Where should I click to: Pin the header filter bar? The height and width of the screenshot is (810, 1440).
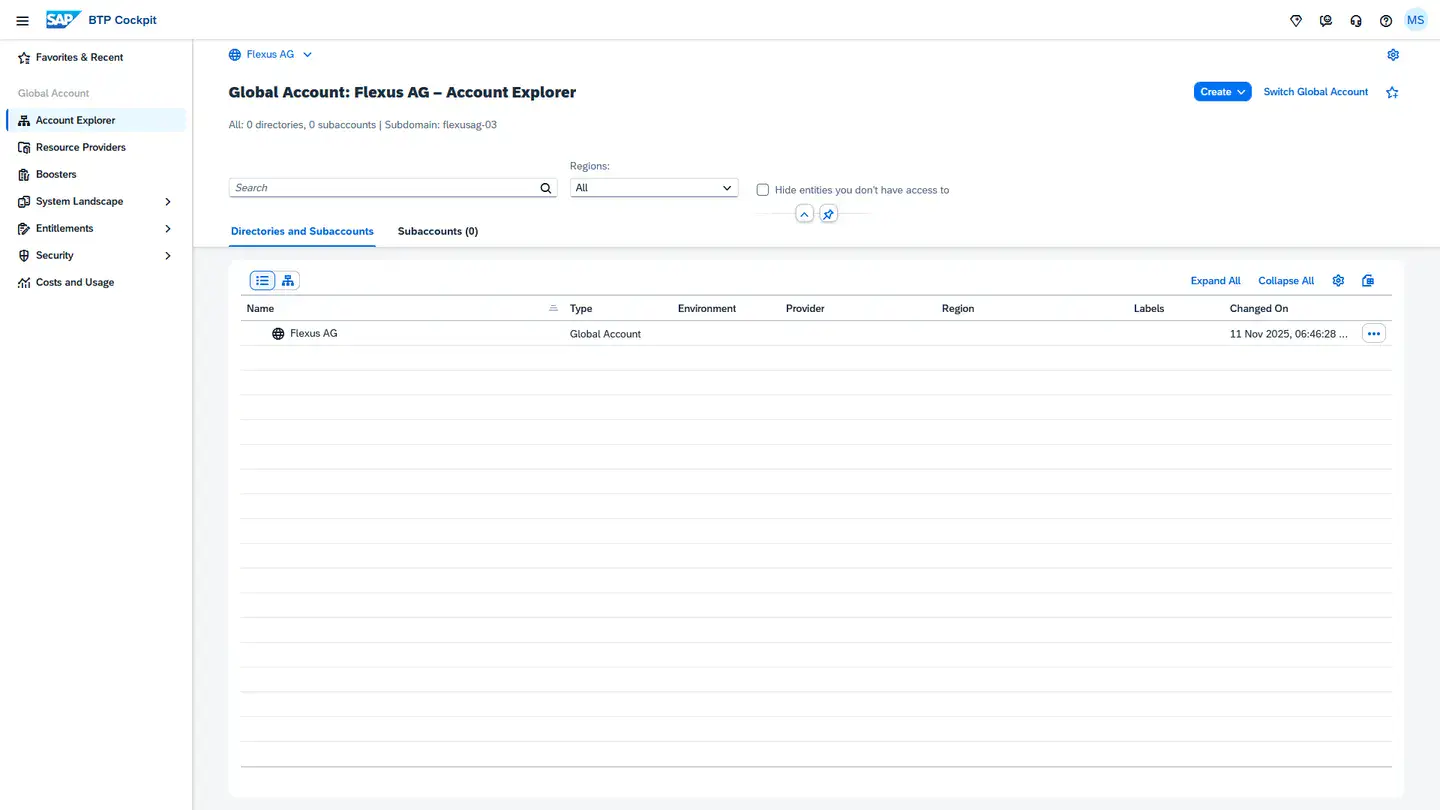pyautogui.click(x=828, y=214)
